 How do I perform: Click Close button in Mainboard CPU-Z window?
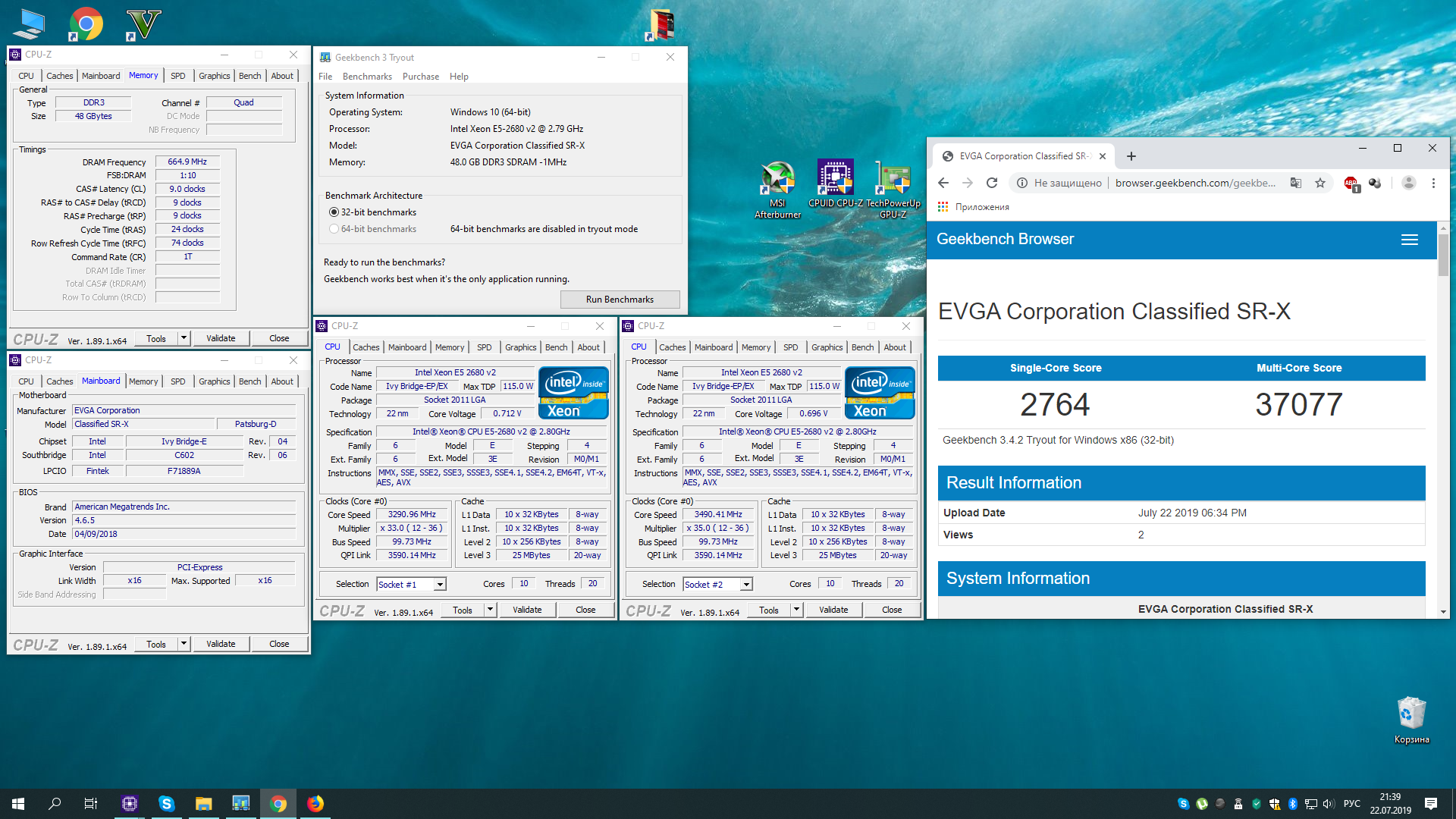279,644
